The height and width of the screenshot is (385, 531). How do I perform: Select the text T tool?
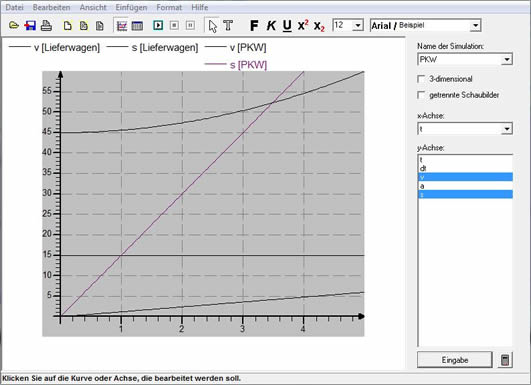(228, 25)
